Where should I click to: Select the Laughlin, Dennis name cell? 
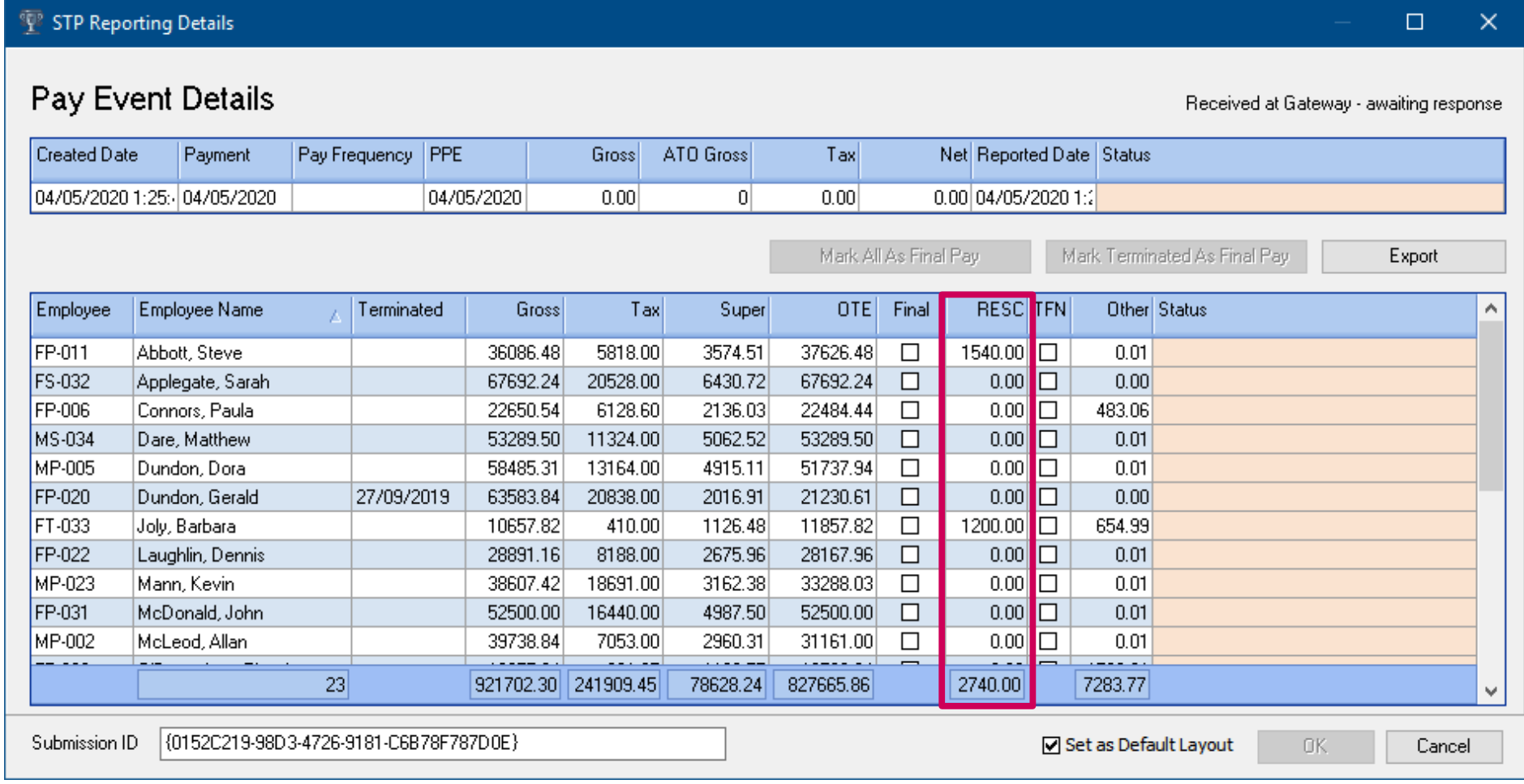tap(242, 555)
